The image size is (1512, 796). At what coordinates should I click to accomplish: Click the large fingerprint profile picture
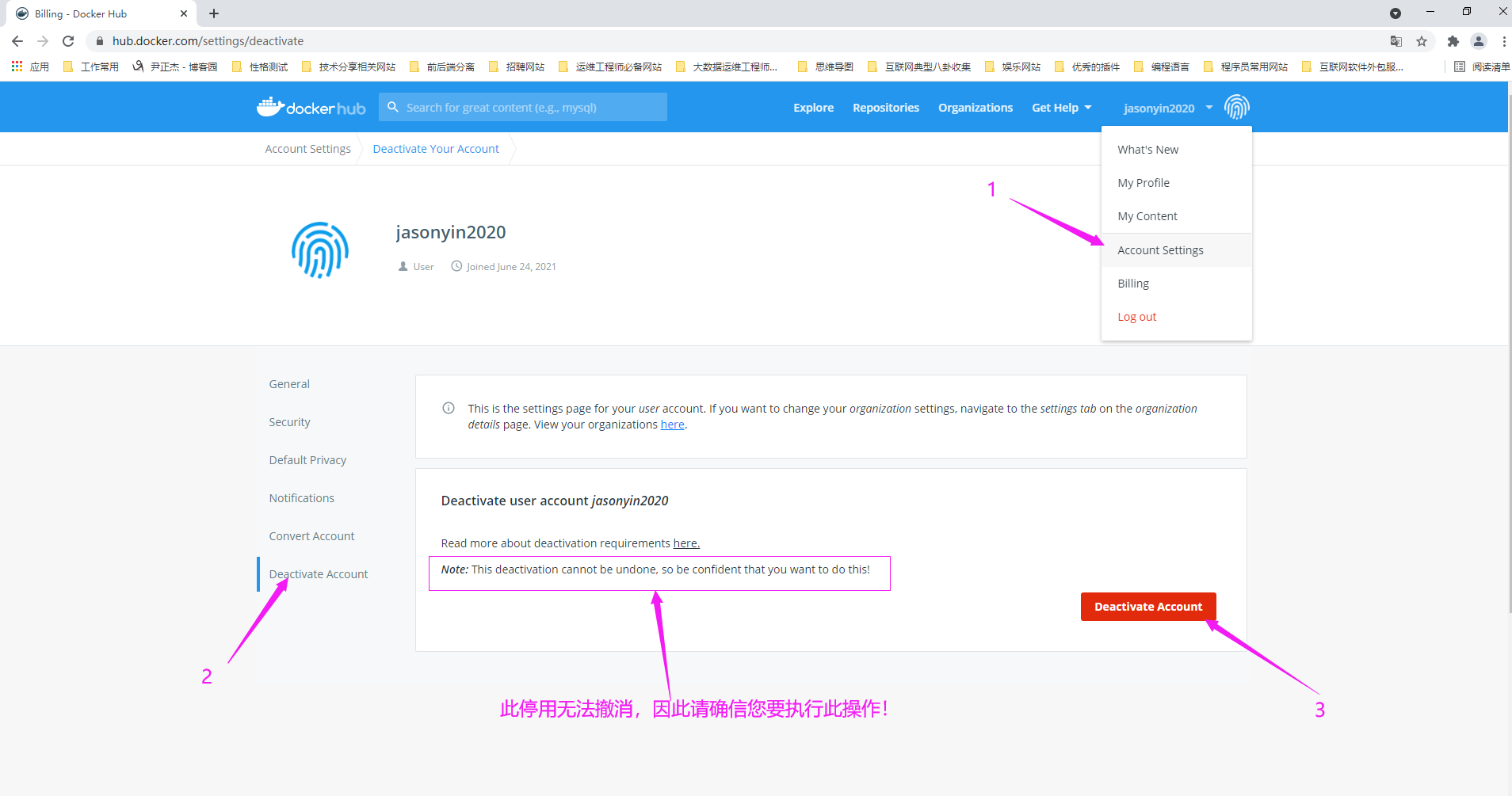(320, 250)
